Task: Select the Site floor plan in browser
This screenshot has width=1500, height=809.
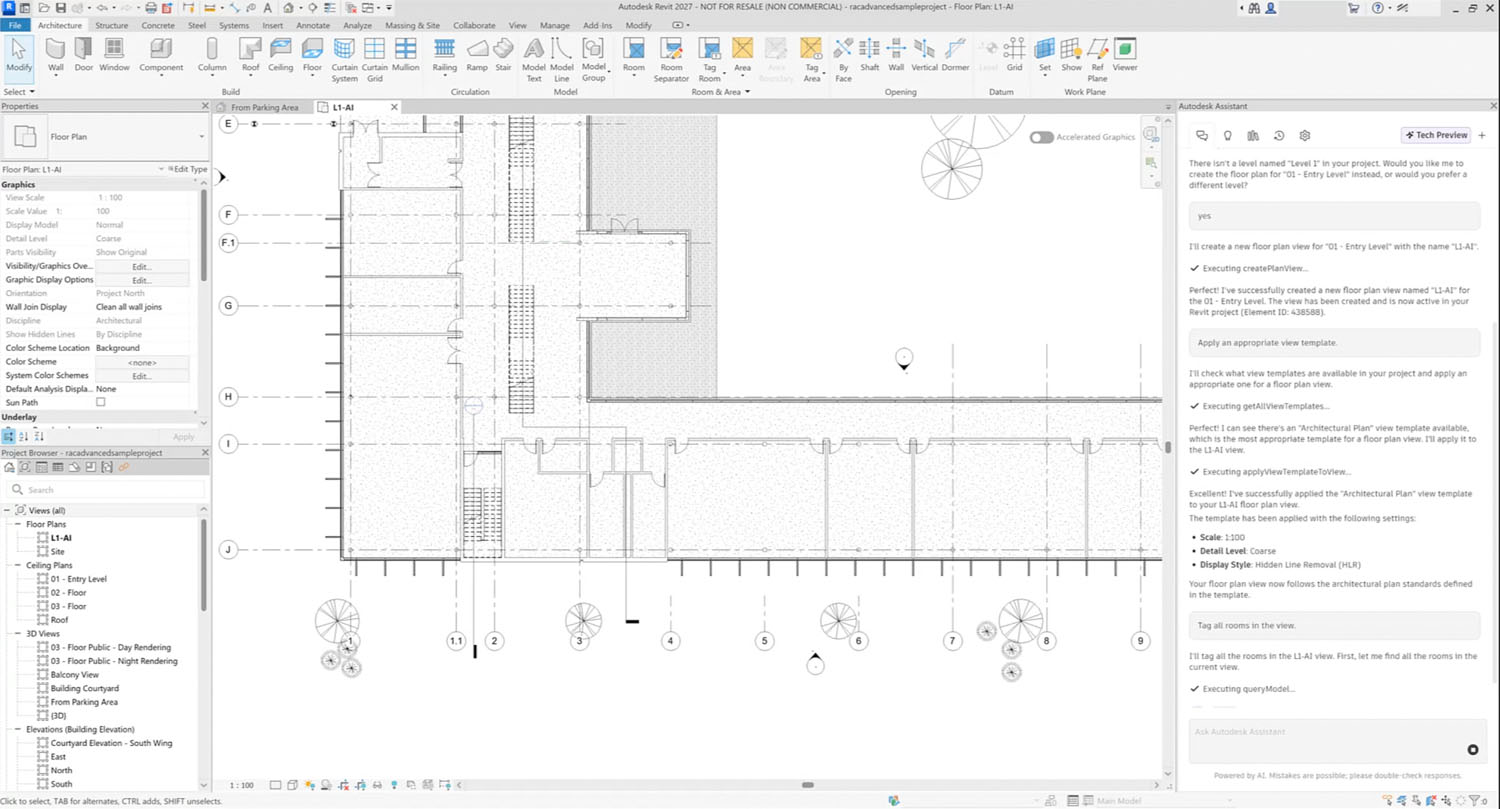Action: click(x=57, y=551)
